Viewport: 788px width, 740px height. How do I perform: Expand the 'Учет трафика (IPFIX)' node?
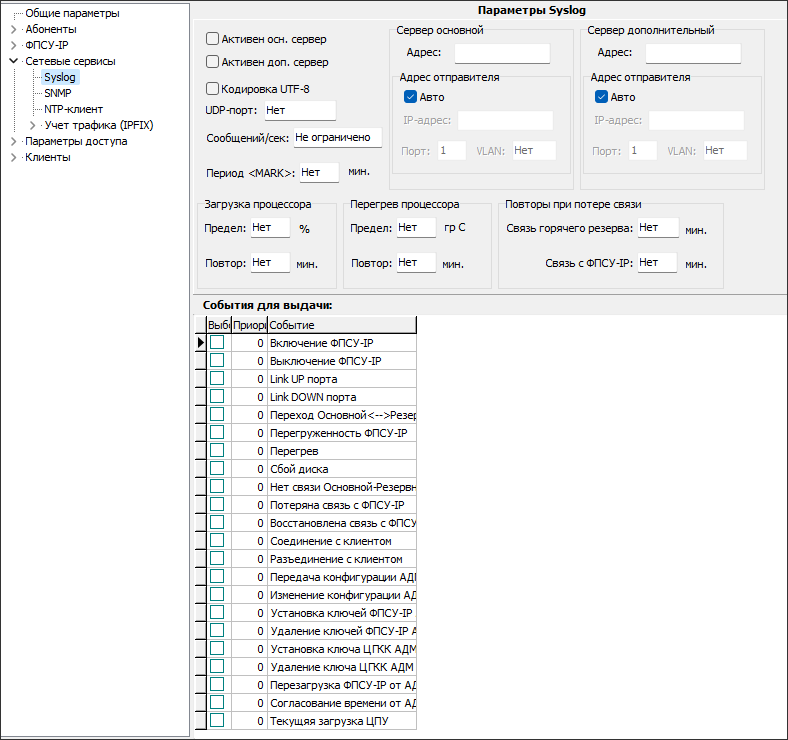33,125
